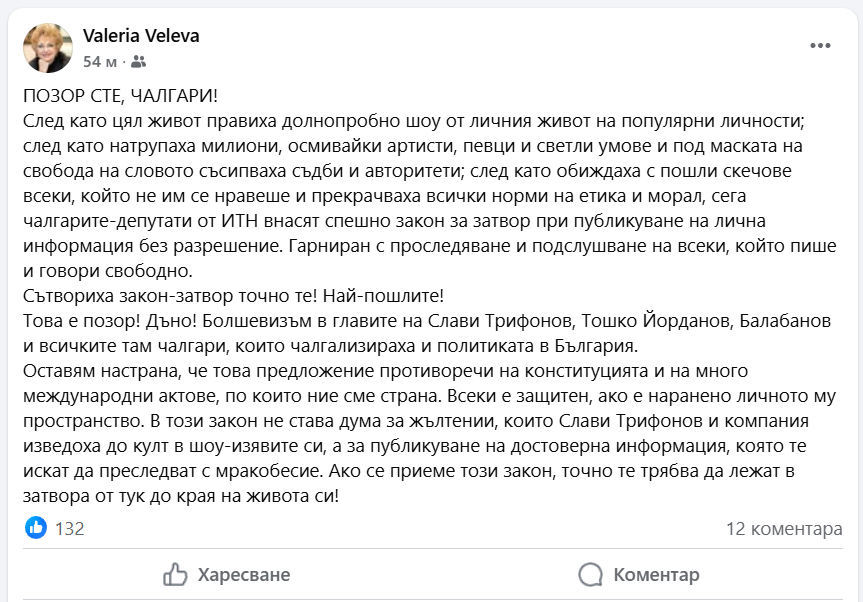This screenshot has height=602, width=863.
Task: Show who reacted via the 132 count
Action: pyautogui.click(x=70, y=528)
